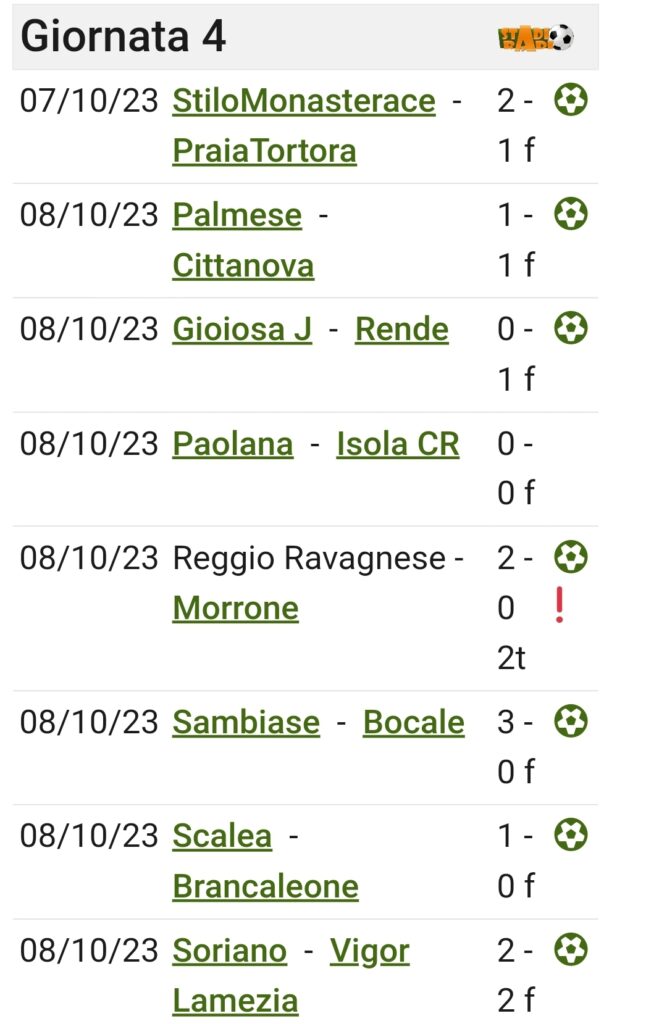Viewport: 667px width, 1024px height.
Task: Select the Palmese team link
Action: pyautogui.click(x=237, y=216)
